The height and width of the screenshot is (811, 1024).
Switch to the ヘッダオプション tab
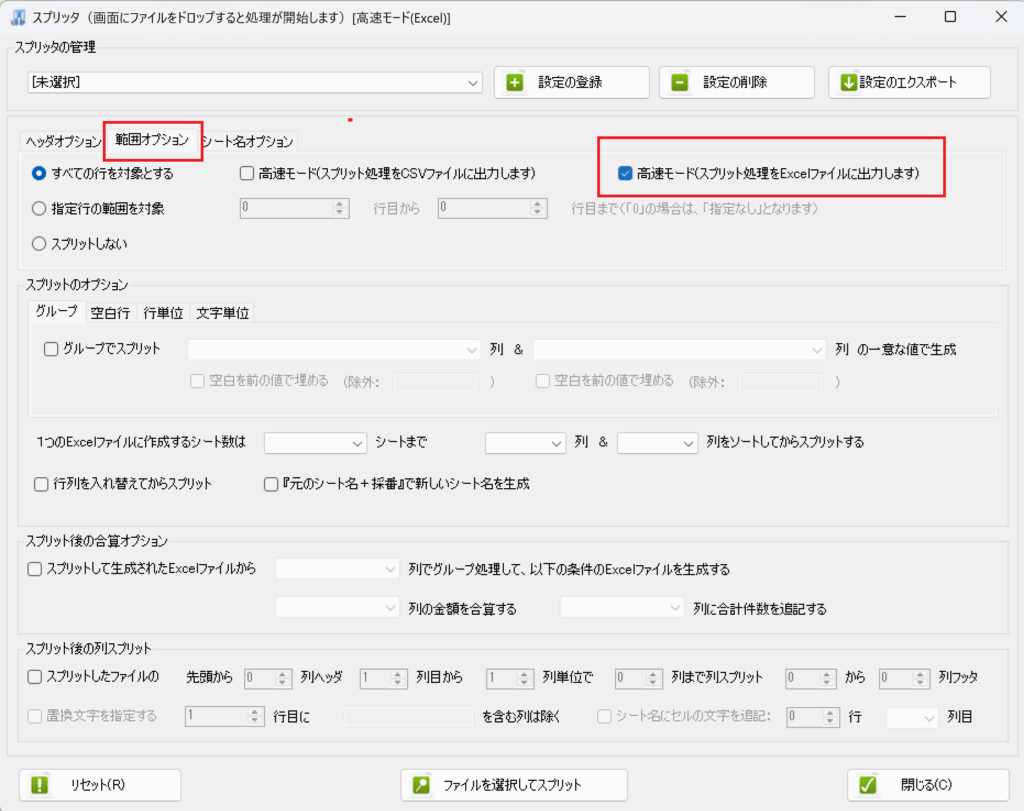click(x=63, y=141)
